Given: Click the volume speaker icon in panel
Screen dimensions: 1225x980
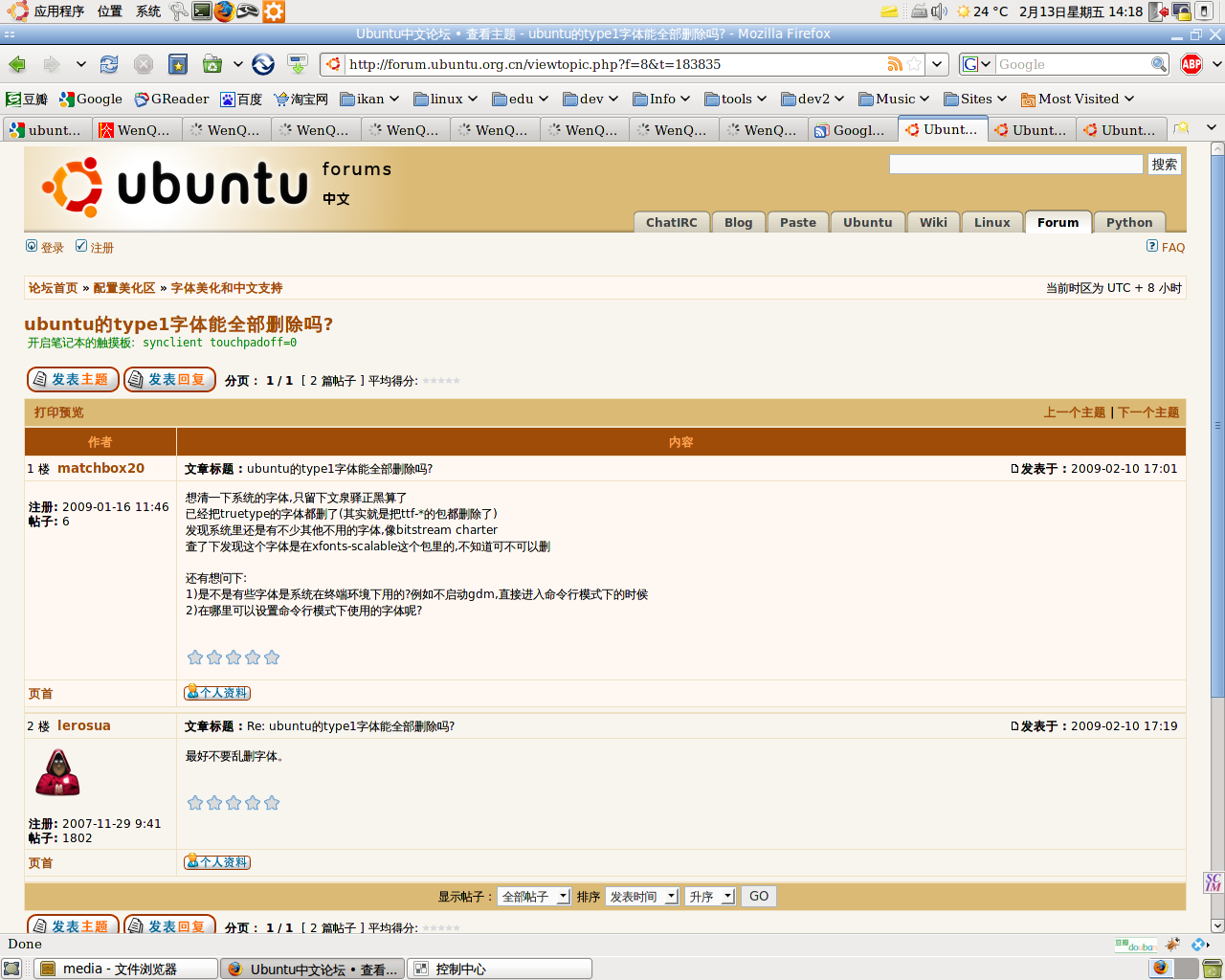Looking at the screenshot, I should point(939,11).
